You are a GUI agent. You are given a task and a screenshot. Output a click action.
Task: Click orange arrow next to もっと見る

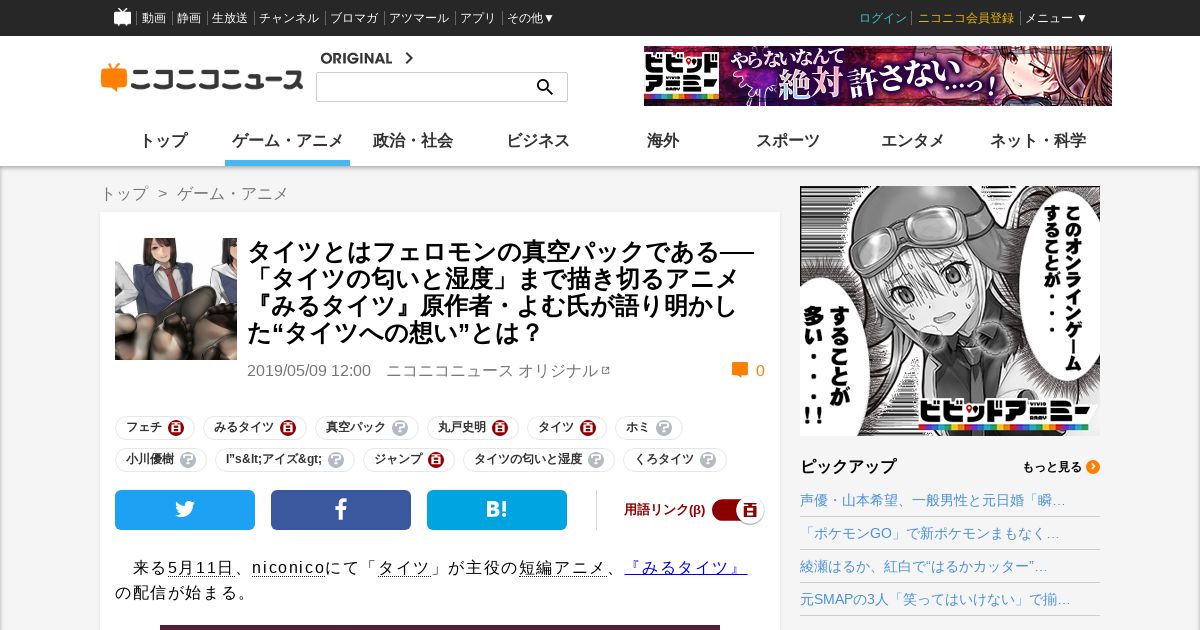click(x=1093, y=467)
